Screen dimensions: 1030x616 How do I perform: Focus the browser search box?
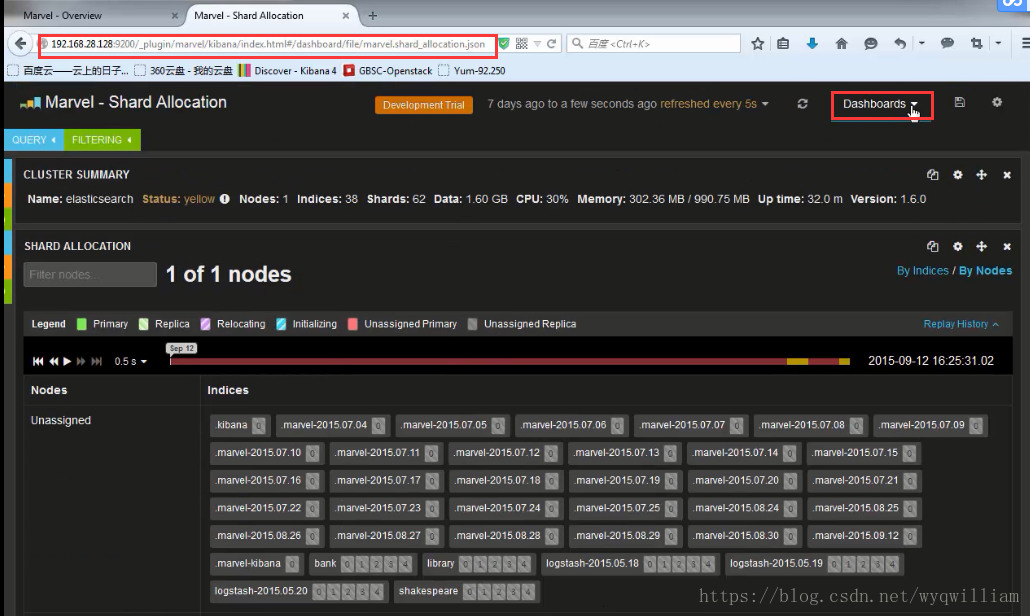[654, 44]
